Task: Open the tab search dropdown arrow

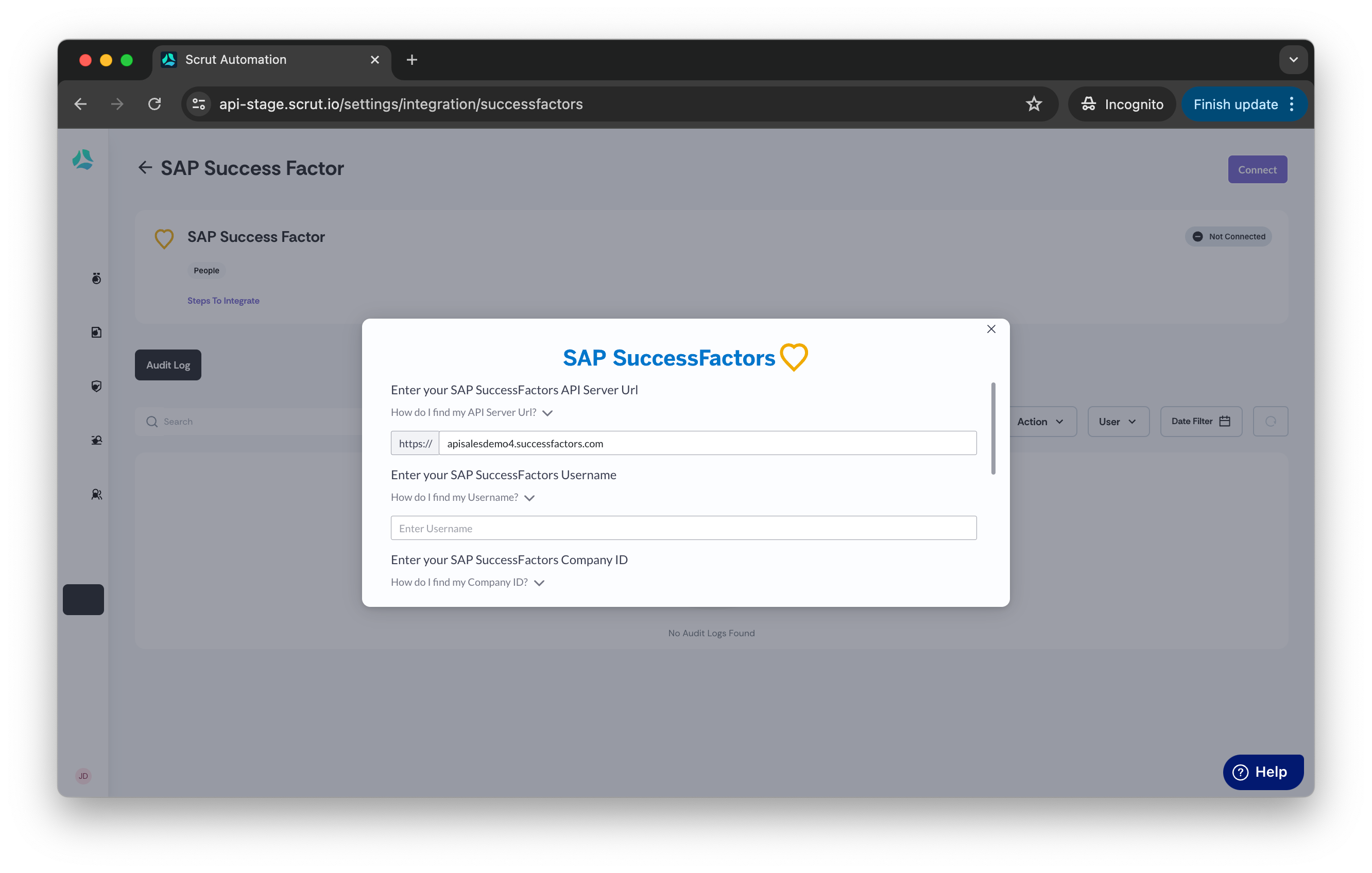Action: pos(1293,60)
